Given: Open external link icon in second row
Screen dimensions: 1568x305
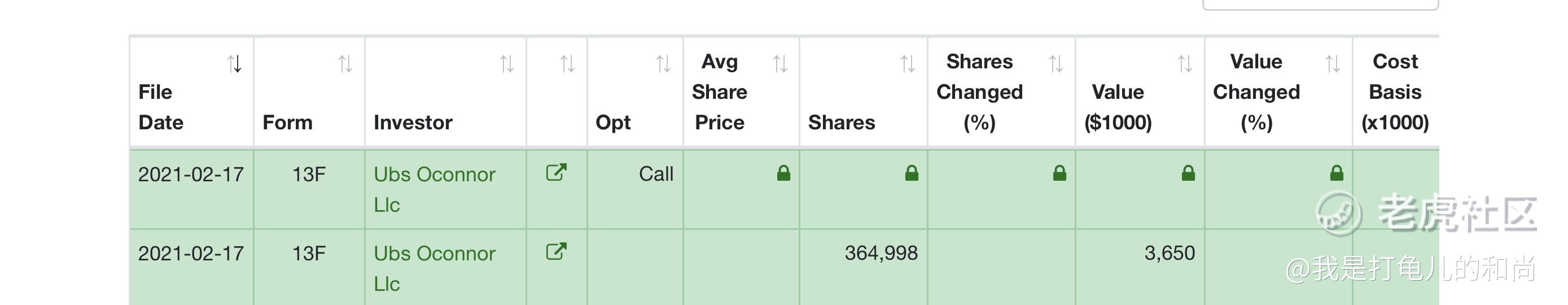Looking at the screenshot, I should [x=557, y=251].
